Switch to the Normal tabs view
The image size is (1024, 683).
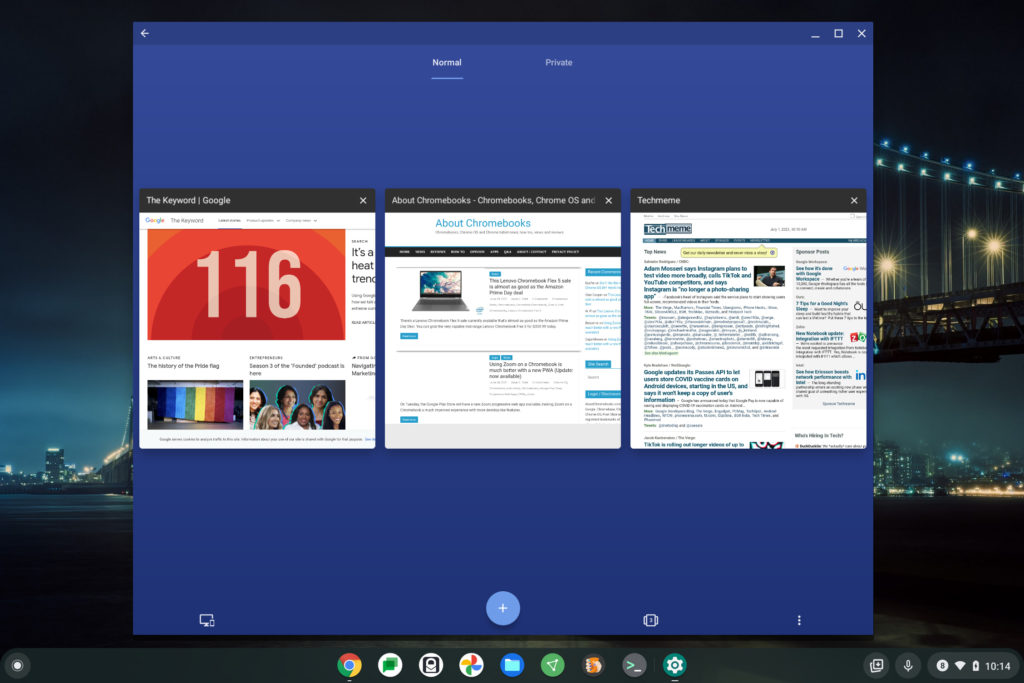(x=447, y=63)
